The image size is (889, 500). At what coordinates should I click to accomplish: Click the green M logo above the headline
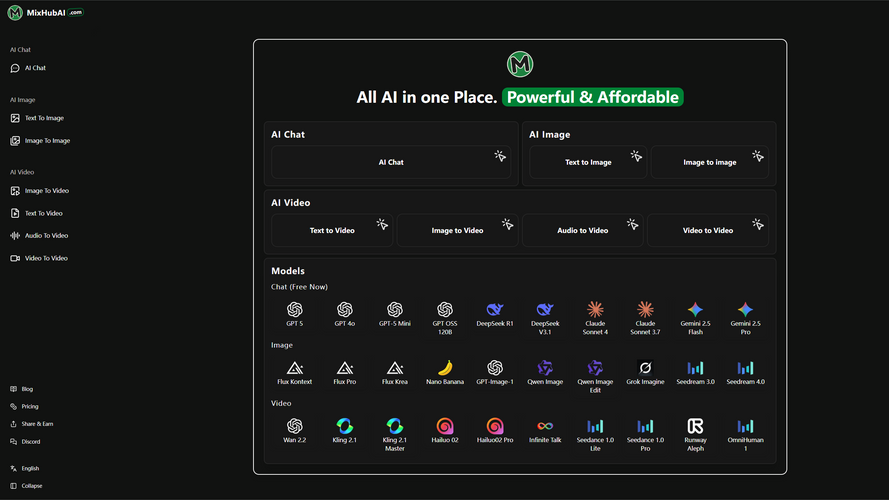point(520,64)
